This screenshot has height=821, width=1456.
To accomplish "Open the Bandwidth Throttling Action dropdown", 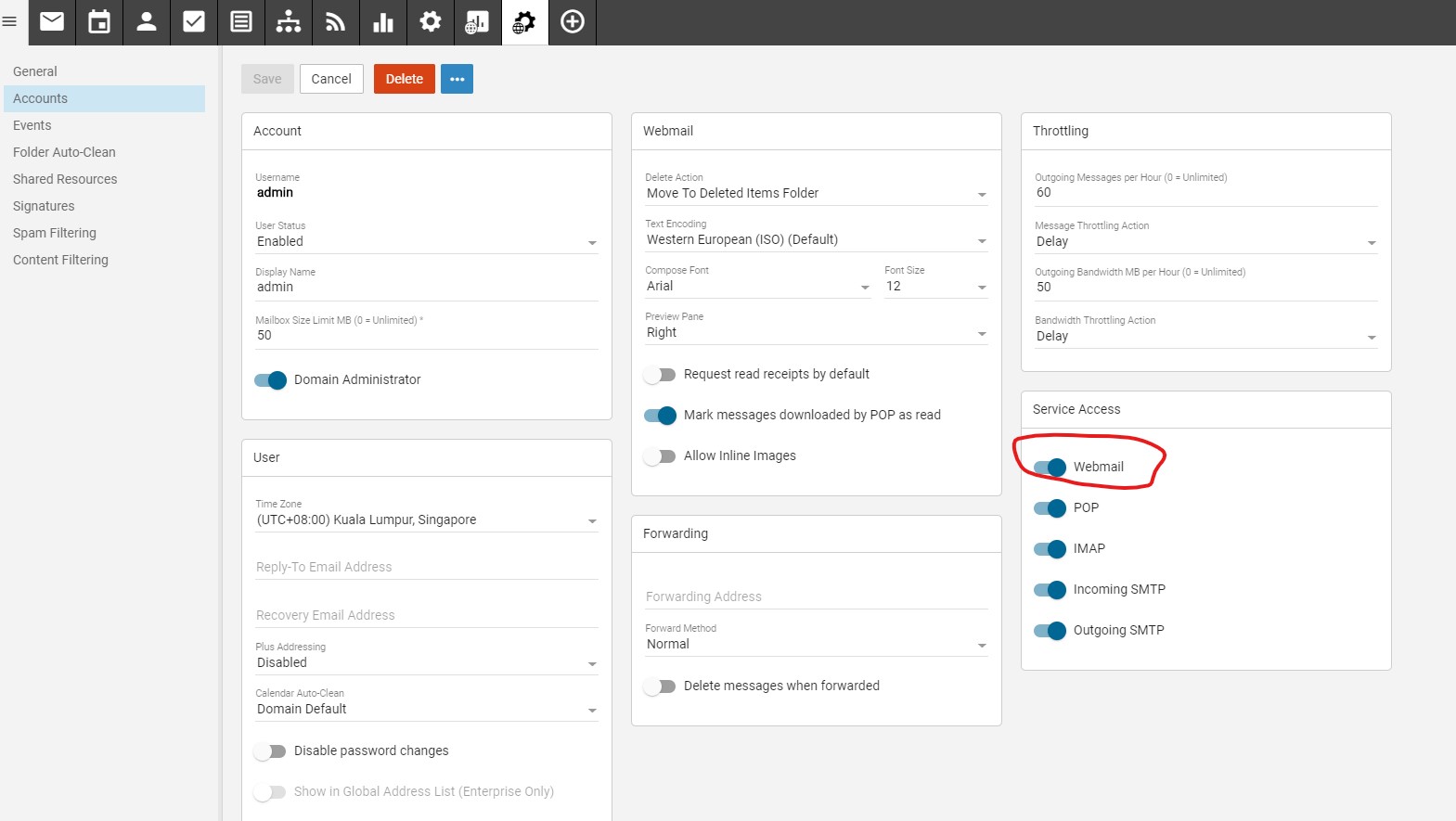I will [x=1206, y=336].
